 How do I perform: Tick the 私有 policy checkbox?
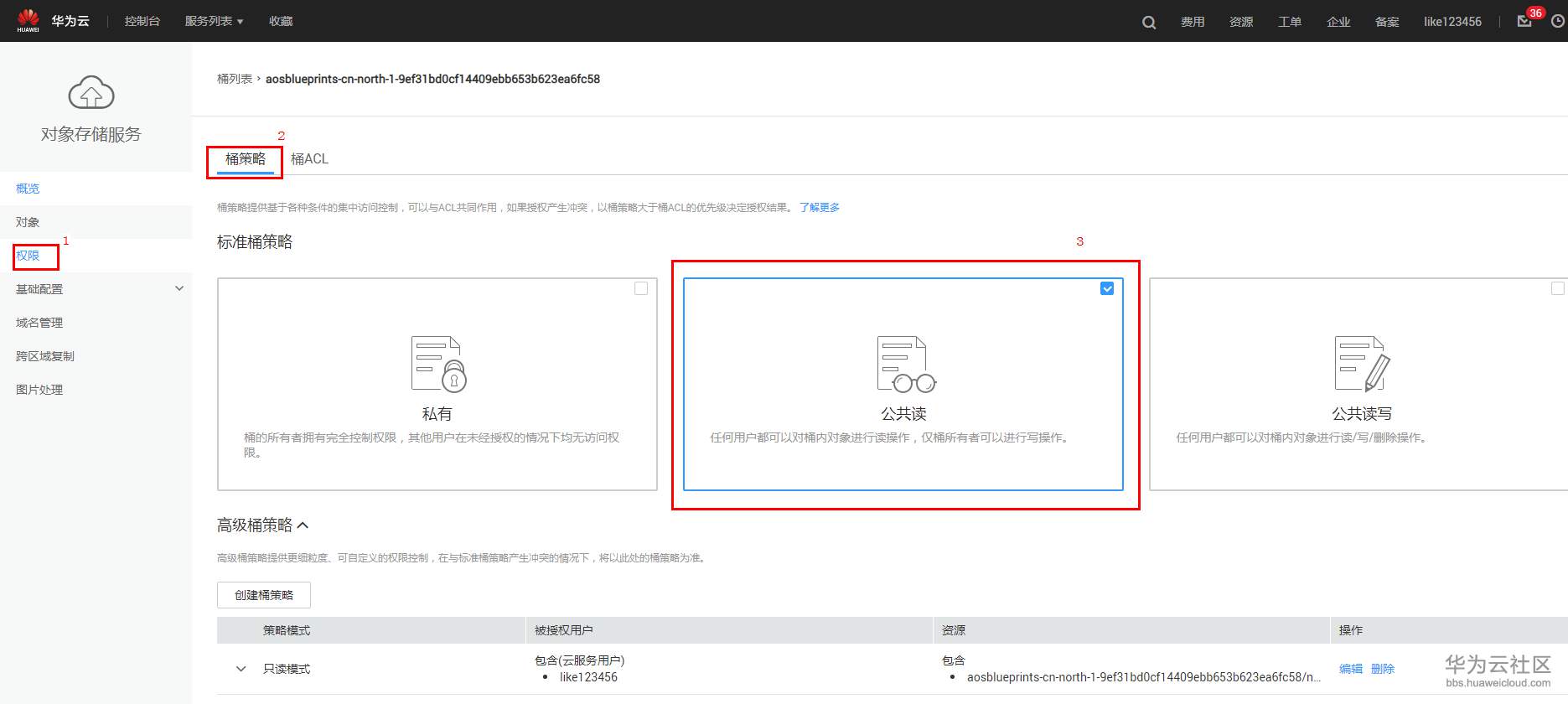pyautogui.click(x=641, y=288)
